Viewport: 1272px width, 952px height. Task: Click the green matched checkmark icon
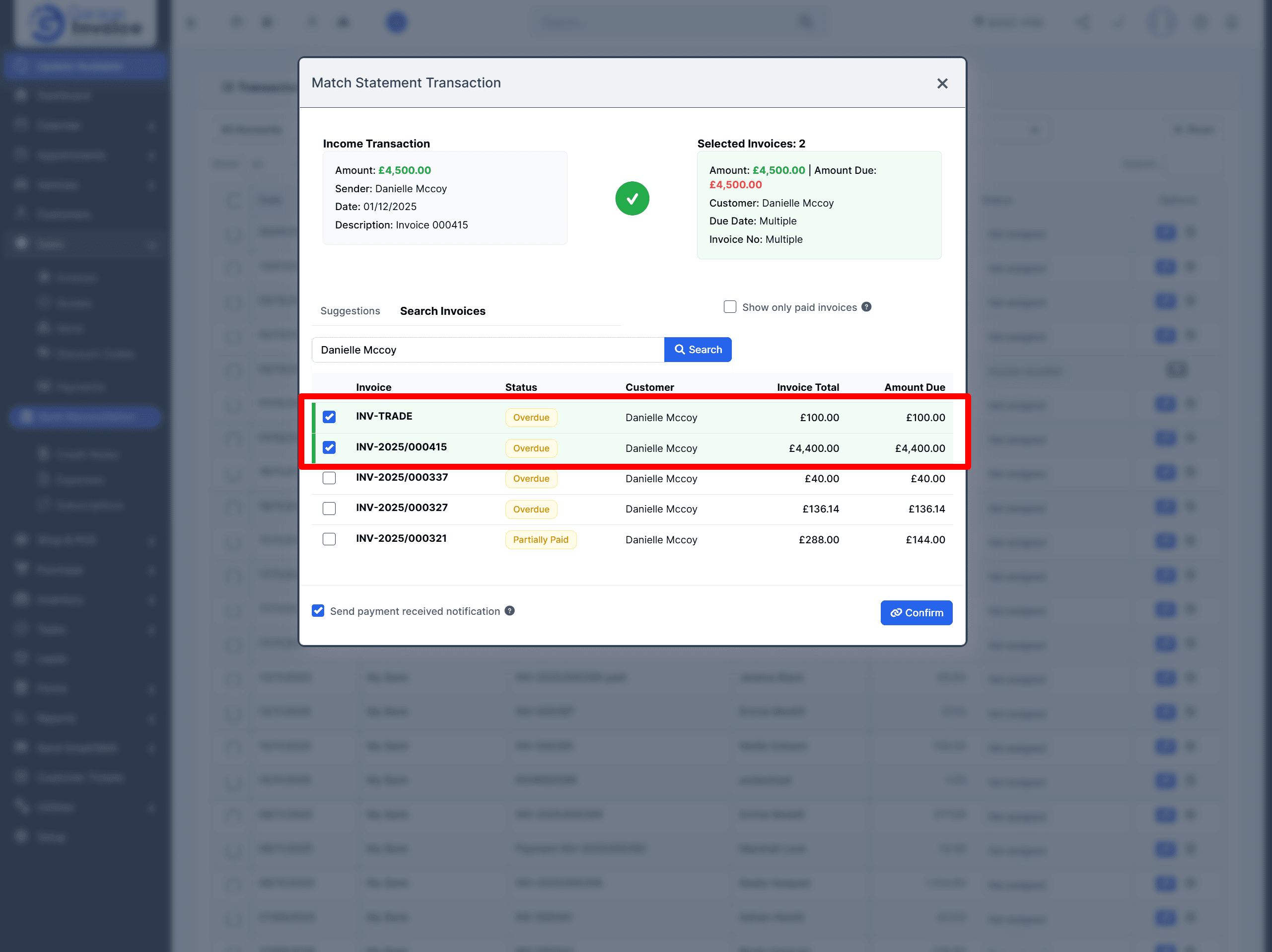[632, 199]
